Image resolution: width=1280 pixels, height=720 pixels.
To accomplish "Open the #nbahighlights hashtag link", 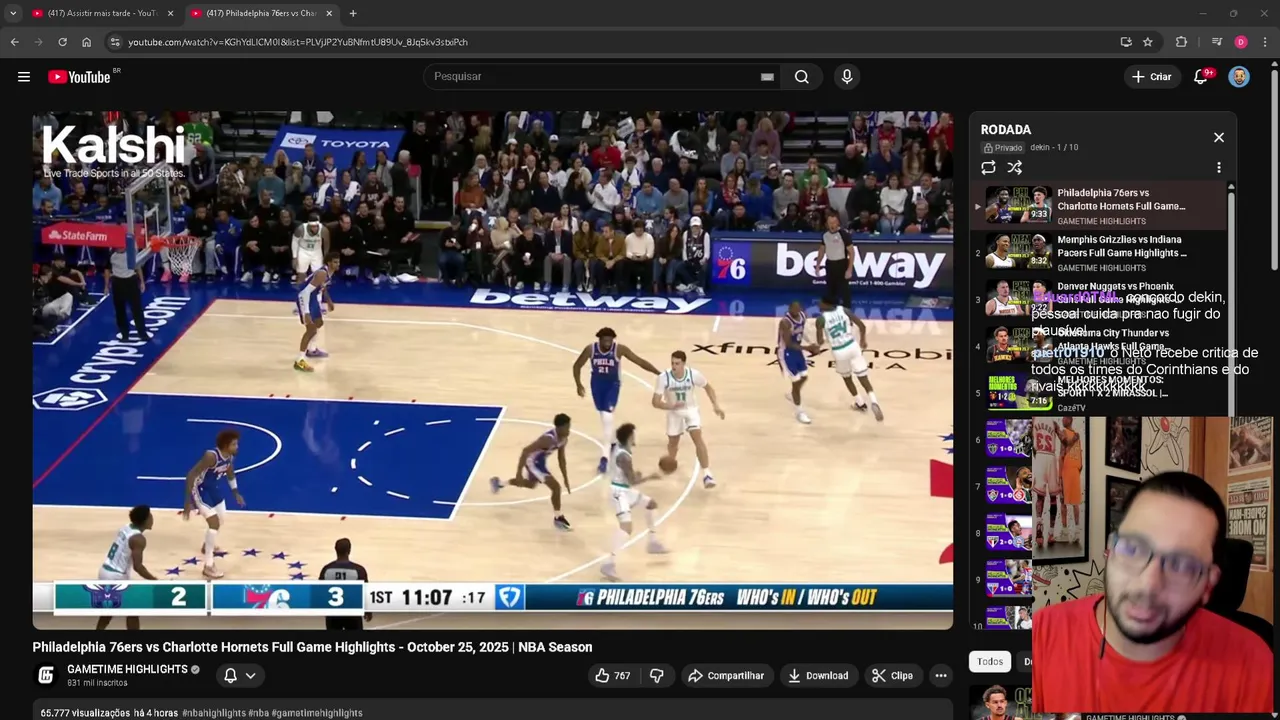I will (215, 713).
